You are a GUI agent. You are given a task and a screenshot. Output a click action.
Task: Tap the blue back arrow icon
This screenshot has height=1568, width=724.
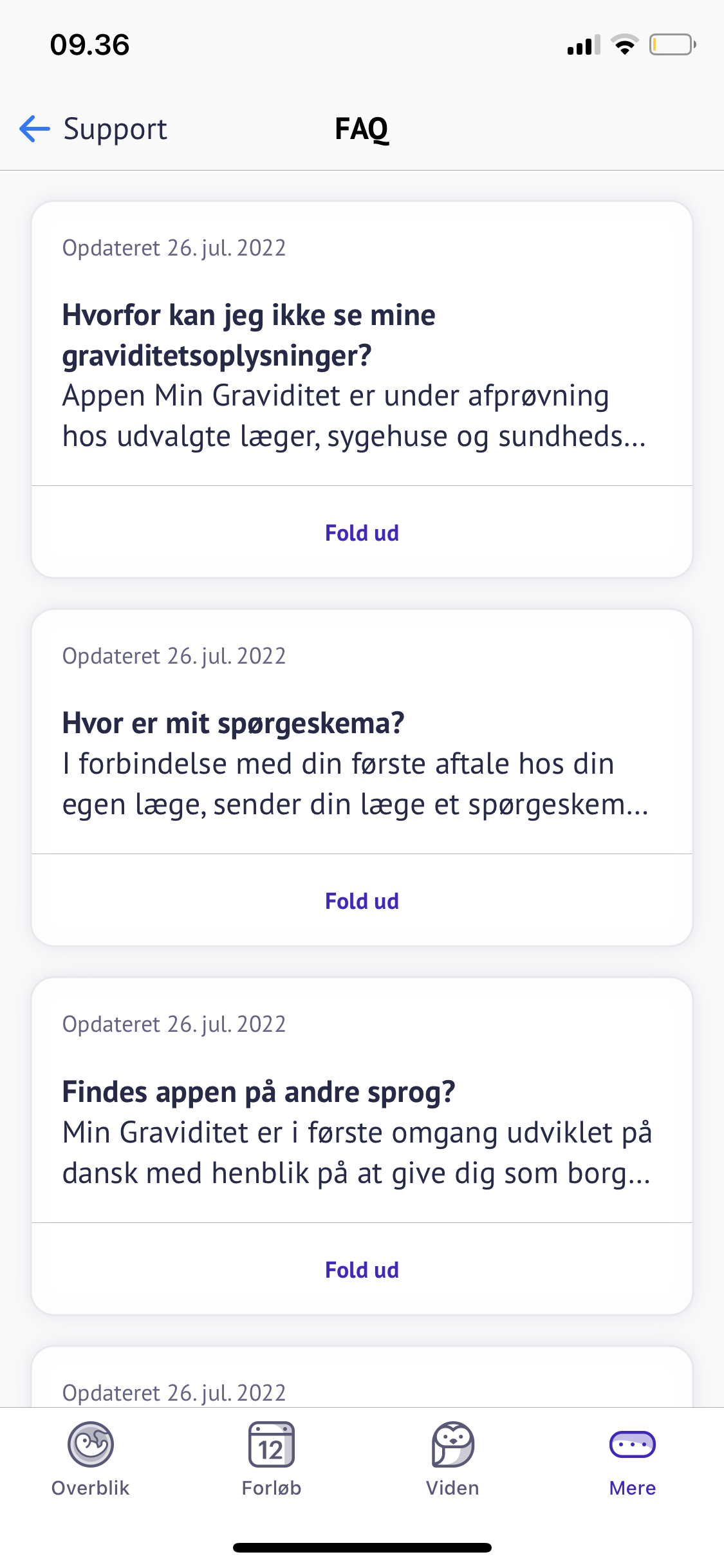(x=35, y=129)
